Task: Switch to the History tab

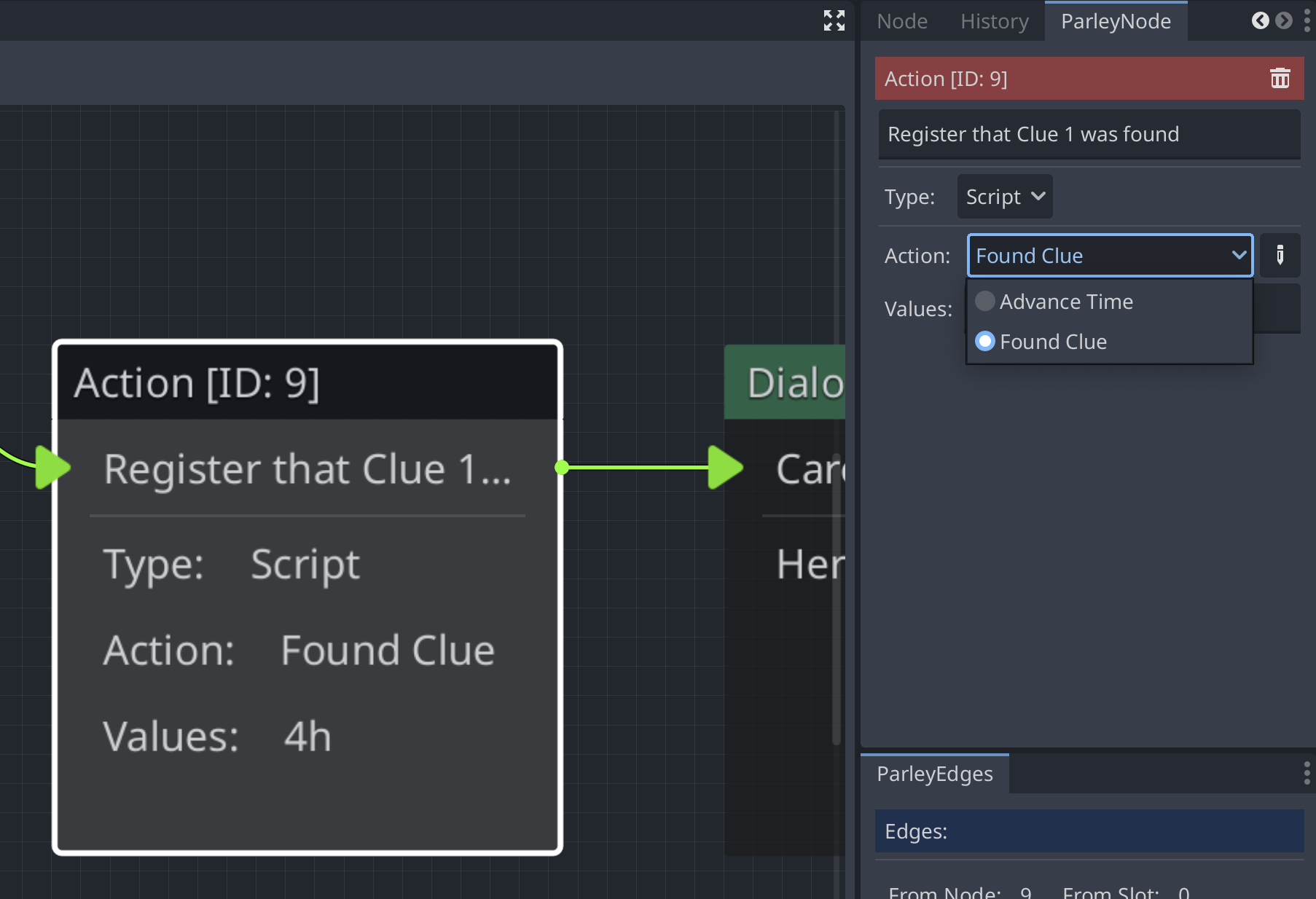Action: [994, 20]
